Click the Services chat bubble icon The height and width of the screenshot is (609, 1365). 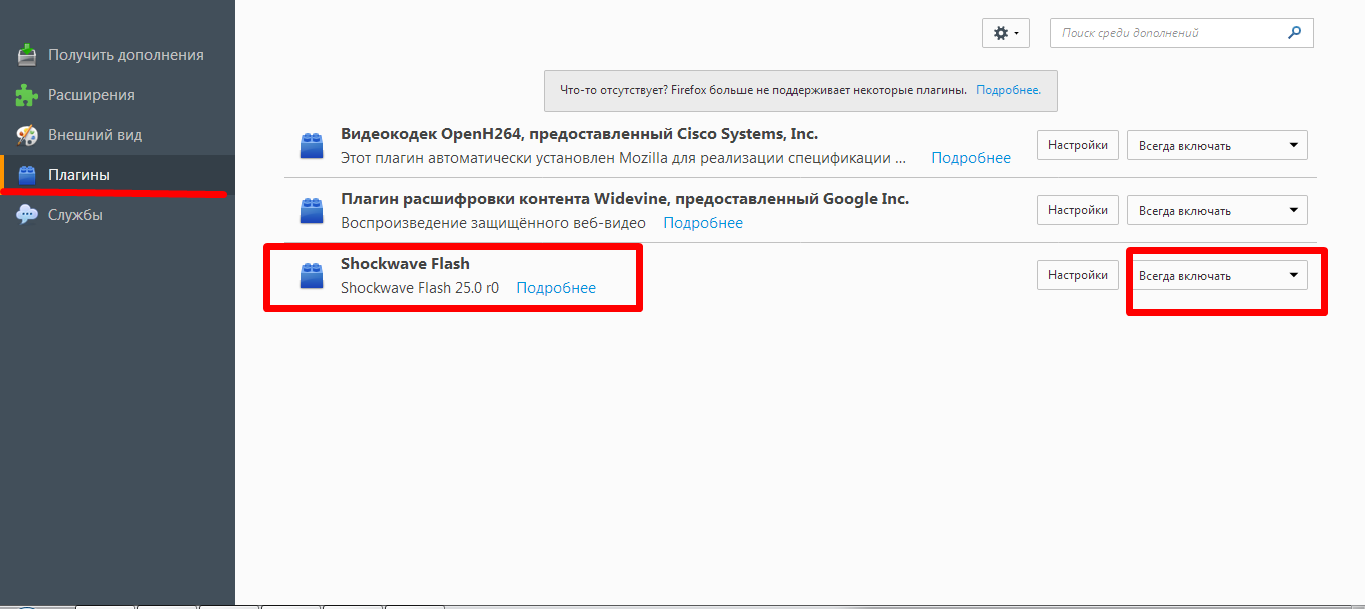click(x=27, y=215)
